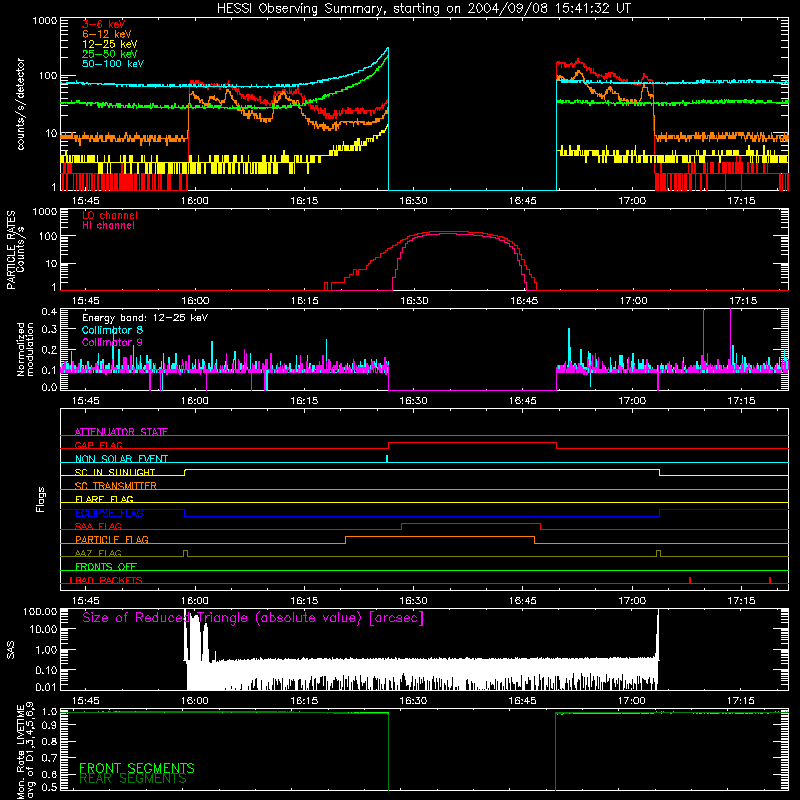
Task: Click the HI channel legend entry
Action: click(x=108, y=226)
